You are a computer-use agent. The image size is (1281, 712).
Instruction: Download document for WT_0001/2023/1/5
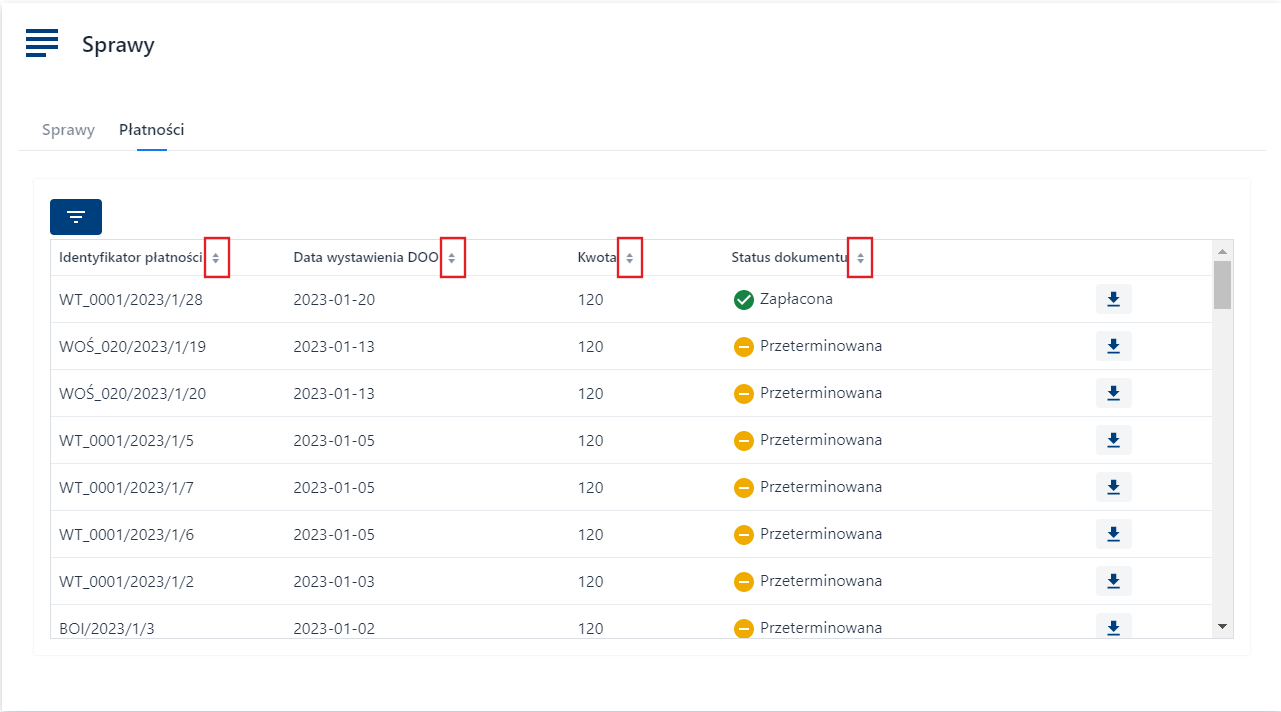(1113, 440)
